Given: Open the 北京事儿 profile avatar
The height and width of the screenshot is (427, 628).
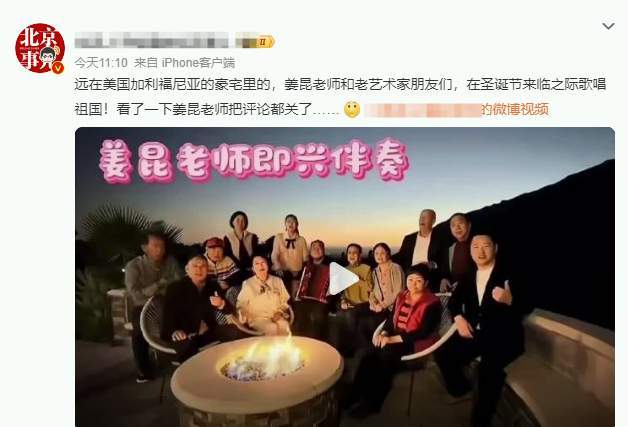Looking at the screenshot, I should coord(40,48).
